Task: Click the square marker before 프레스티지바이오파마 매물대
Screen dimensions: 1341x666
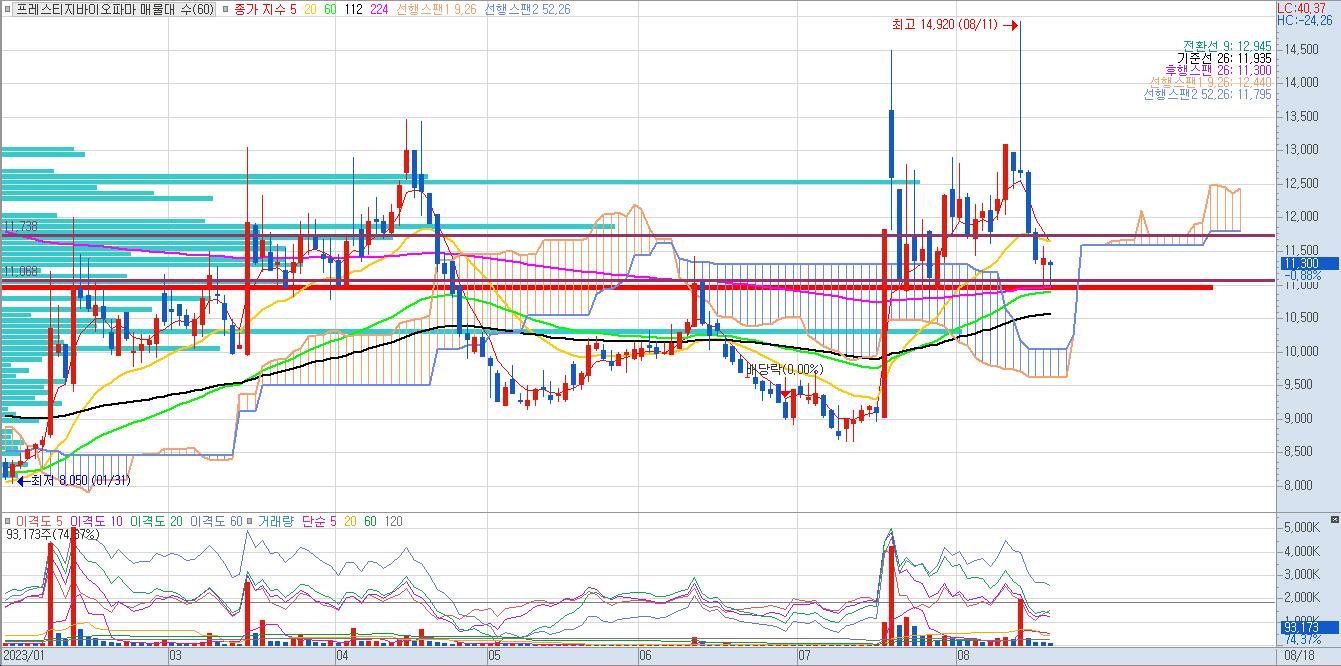Action: pos(7,9)
